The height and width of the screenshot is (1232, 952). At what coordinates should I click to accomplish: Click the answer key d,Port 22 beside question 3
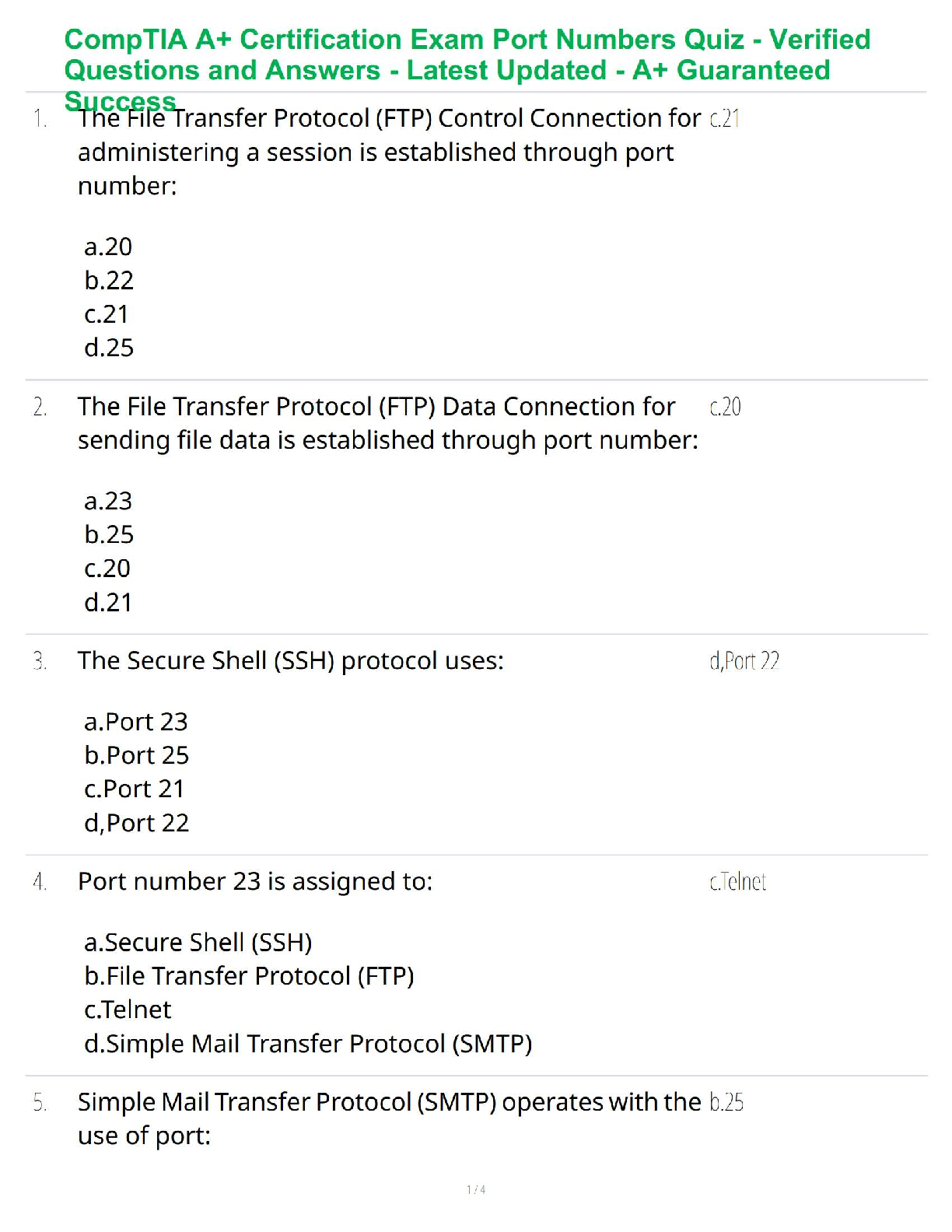744,661
